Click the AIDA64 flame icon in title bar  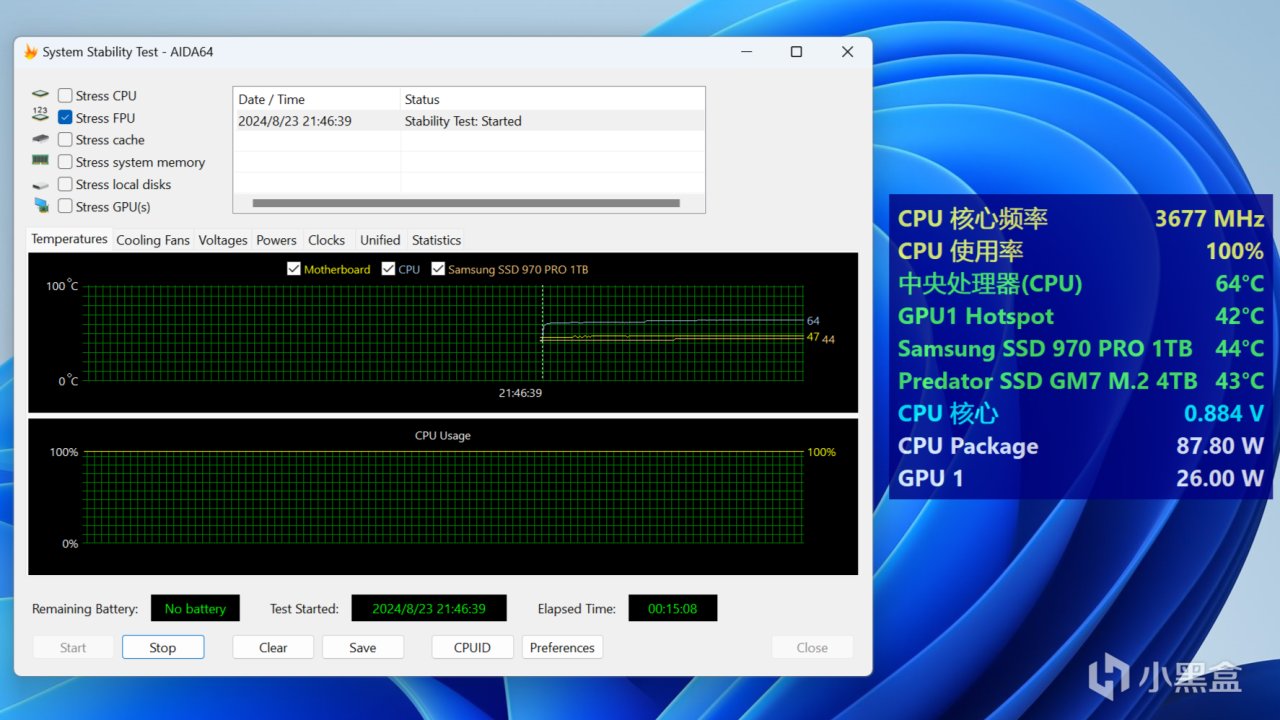pos(31,52)
